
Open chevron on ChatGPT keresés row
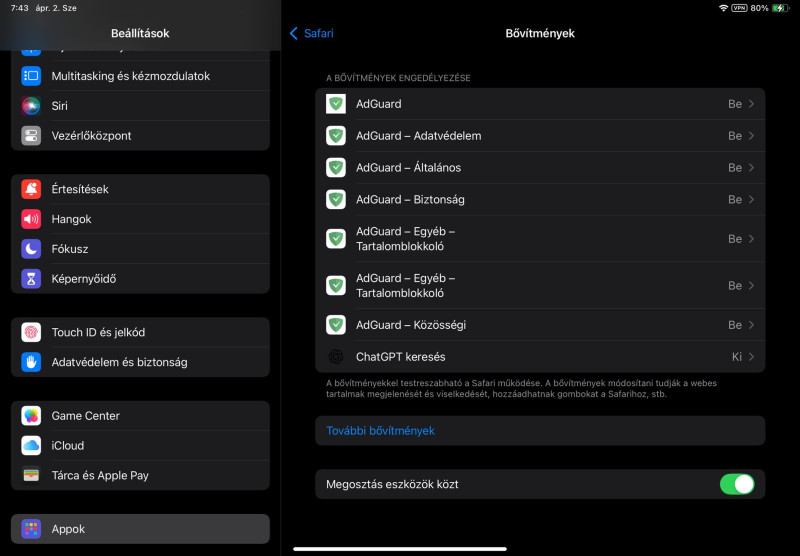pos(751,357)
